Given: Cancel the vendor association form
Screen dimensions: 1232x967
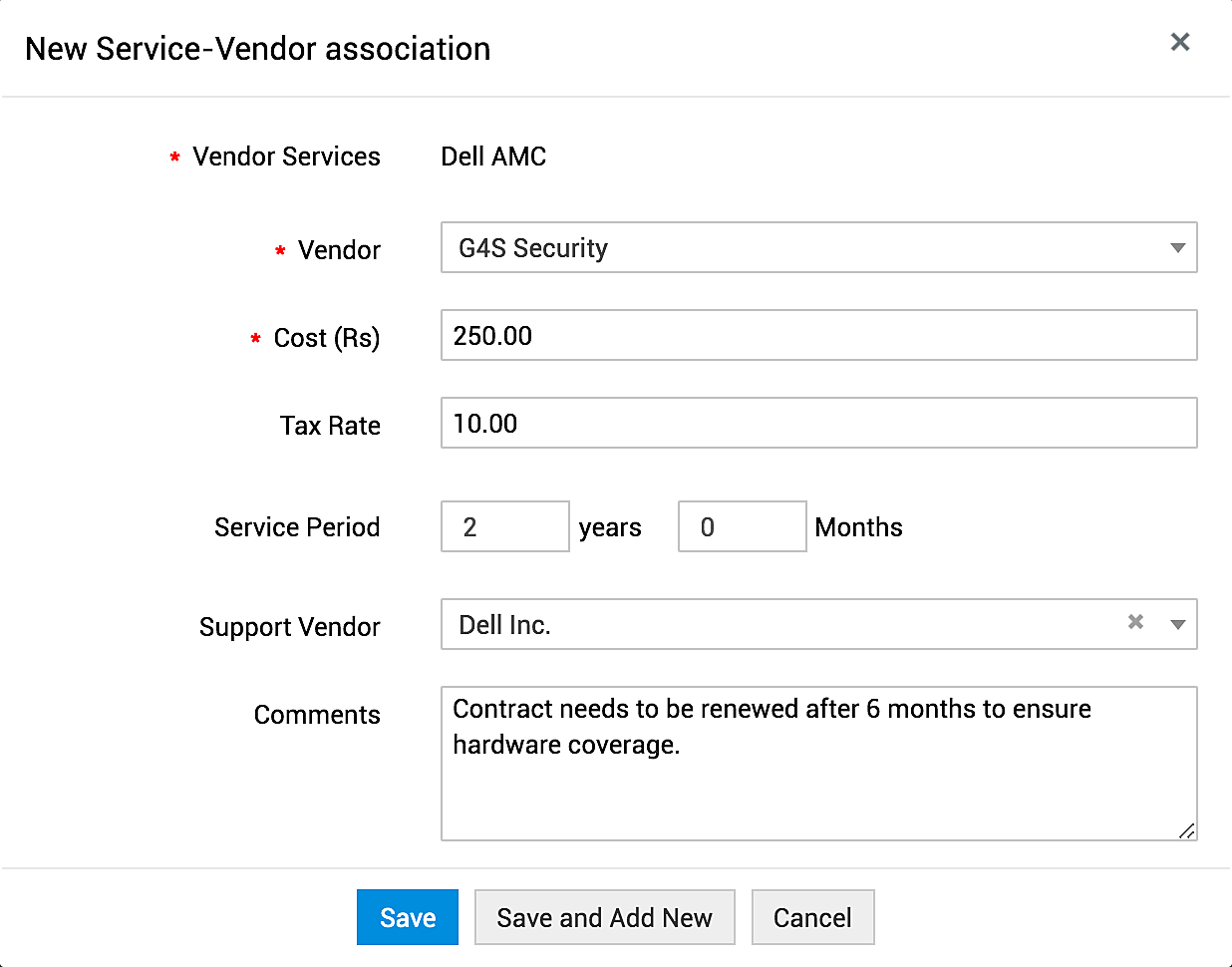Looking at the screenshot, I should click(812, 918).
